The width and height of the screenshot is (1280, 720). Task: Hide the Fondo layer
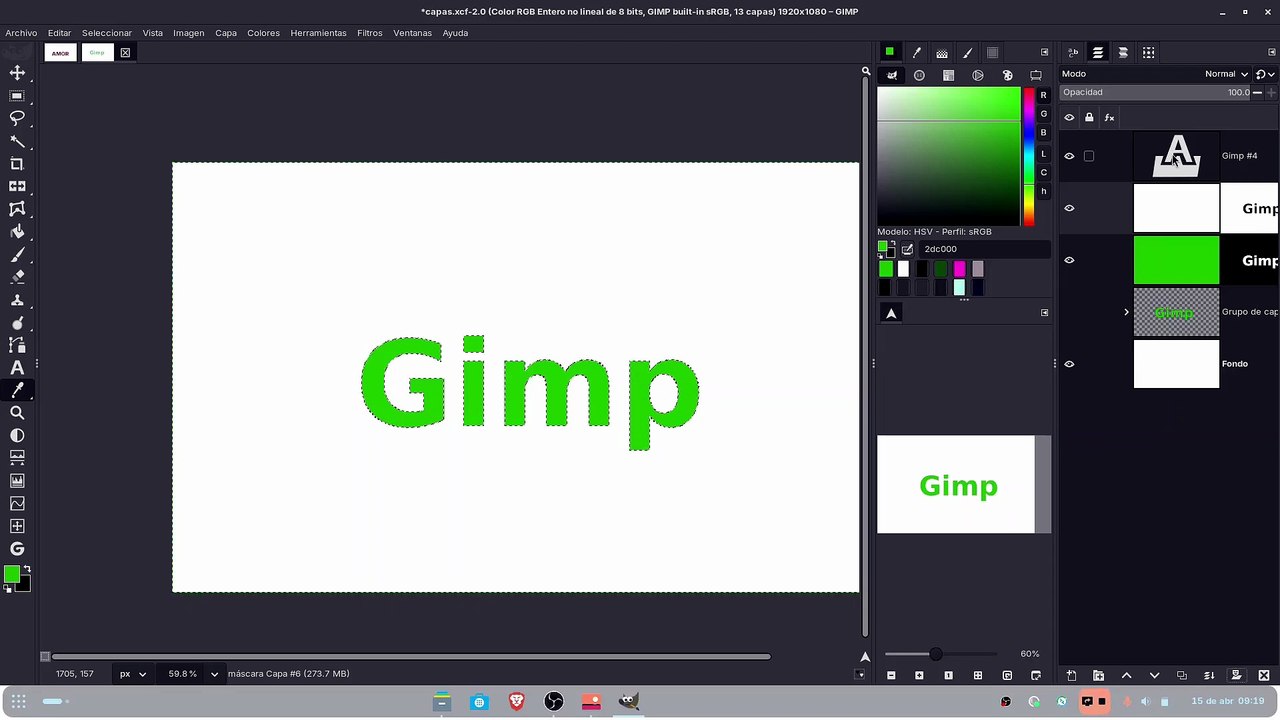click(1069, 364)
